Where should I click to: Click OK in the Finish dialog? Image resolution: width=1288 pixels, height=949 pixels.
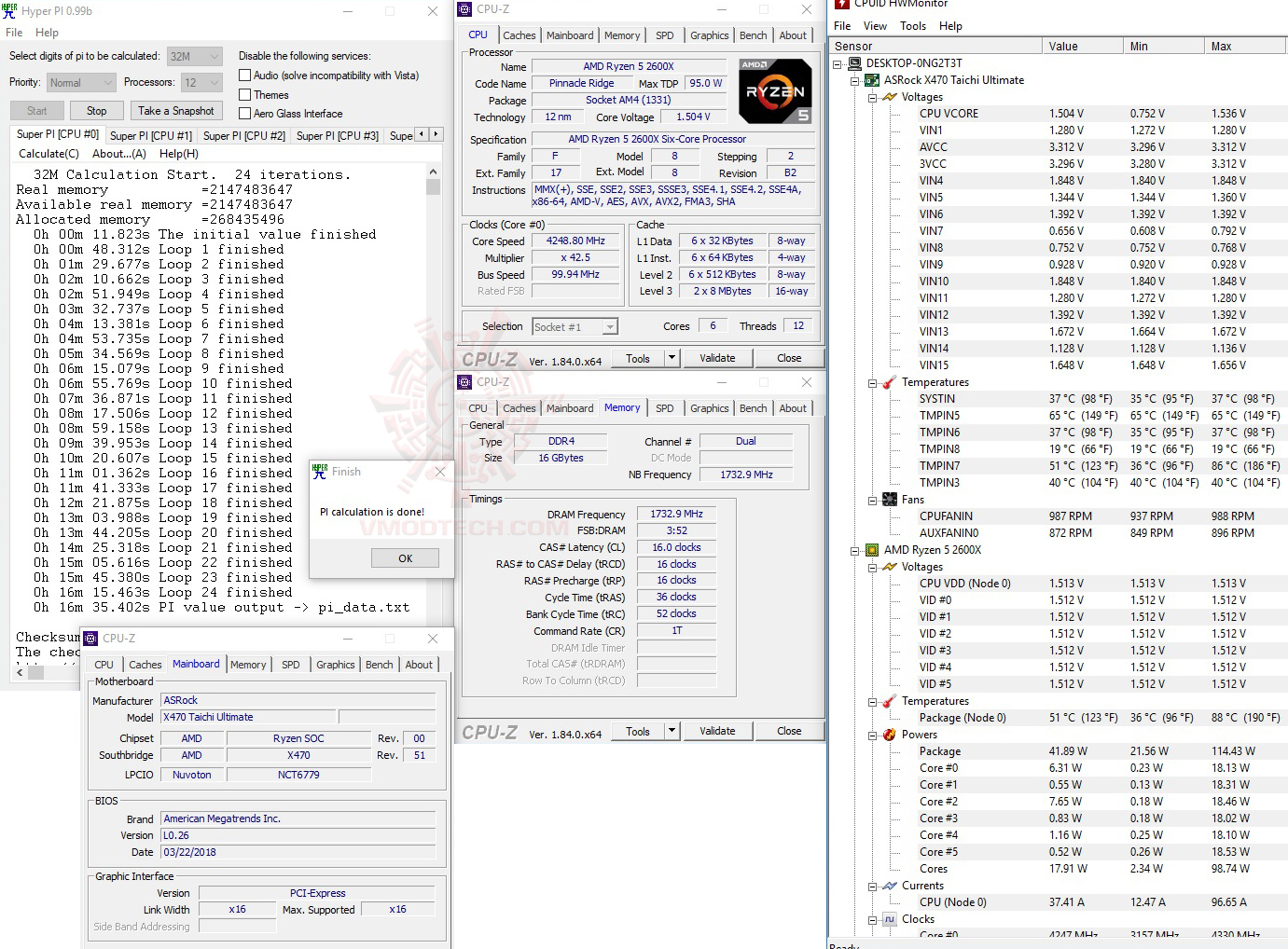coord(405,558)
